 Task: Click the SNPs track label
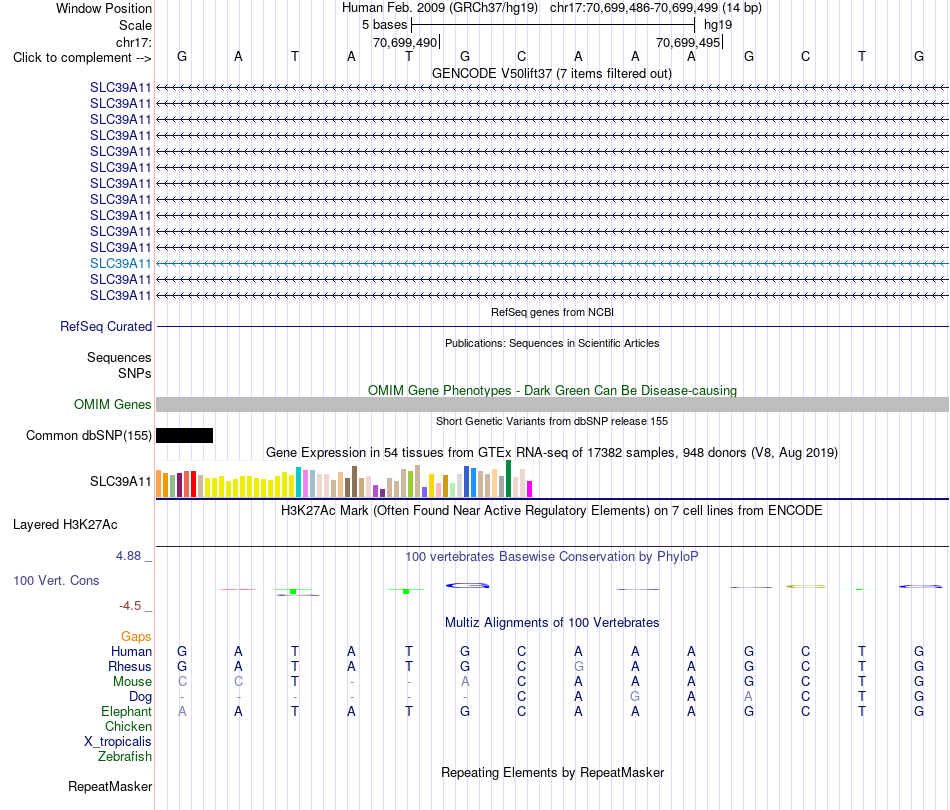tap(135, 373)
